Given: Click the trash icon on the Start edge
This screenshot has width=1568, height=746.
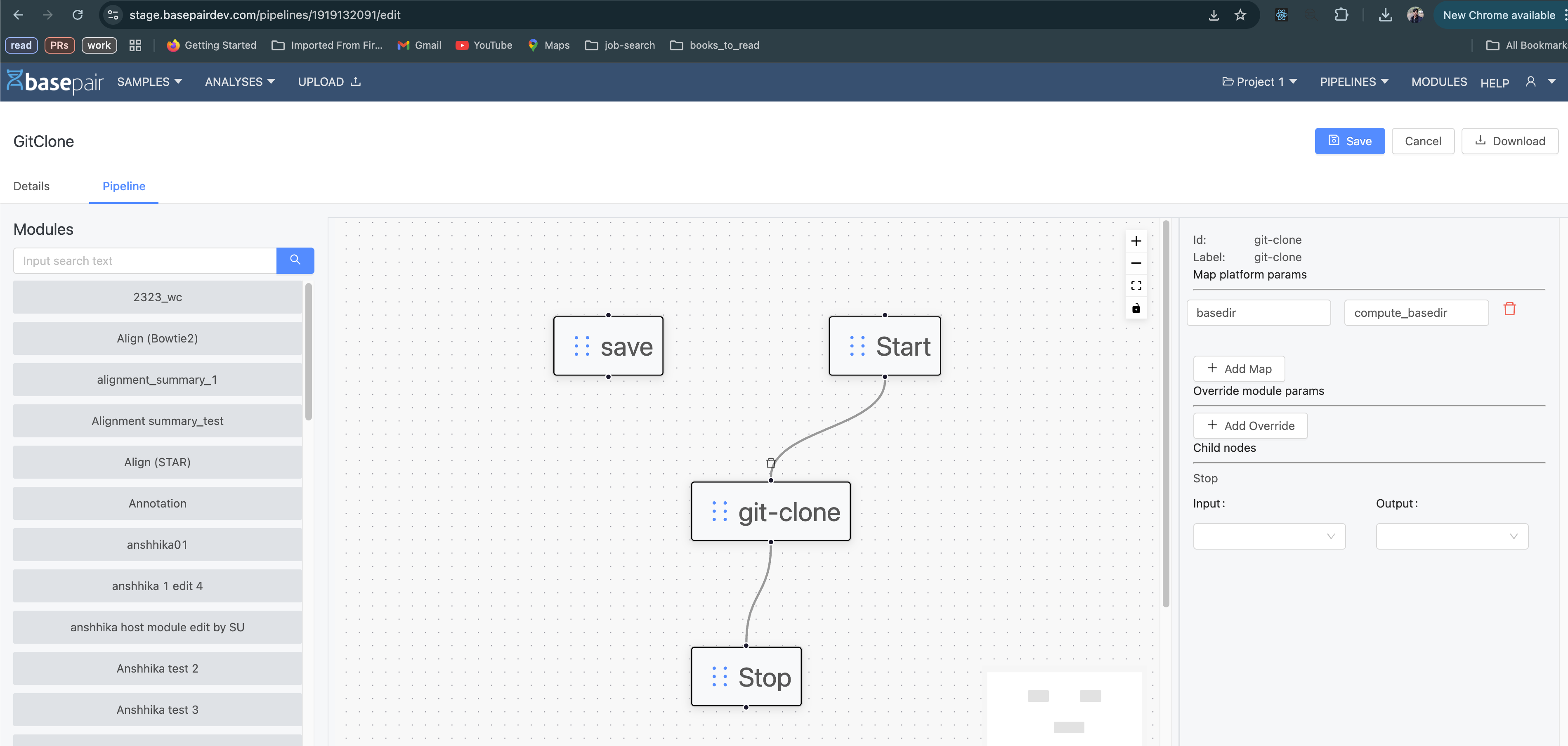Looking at the screenshot, I should tap(771, 463).
